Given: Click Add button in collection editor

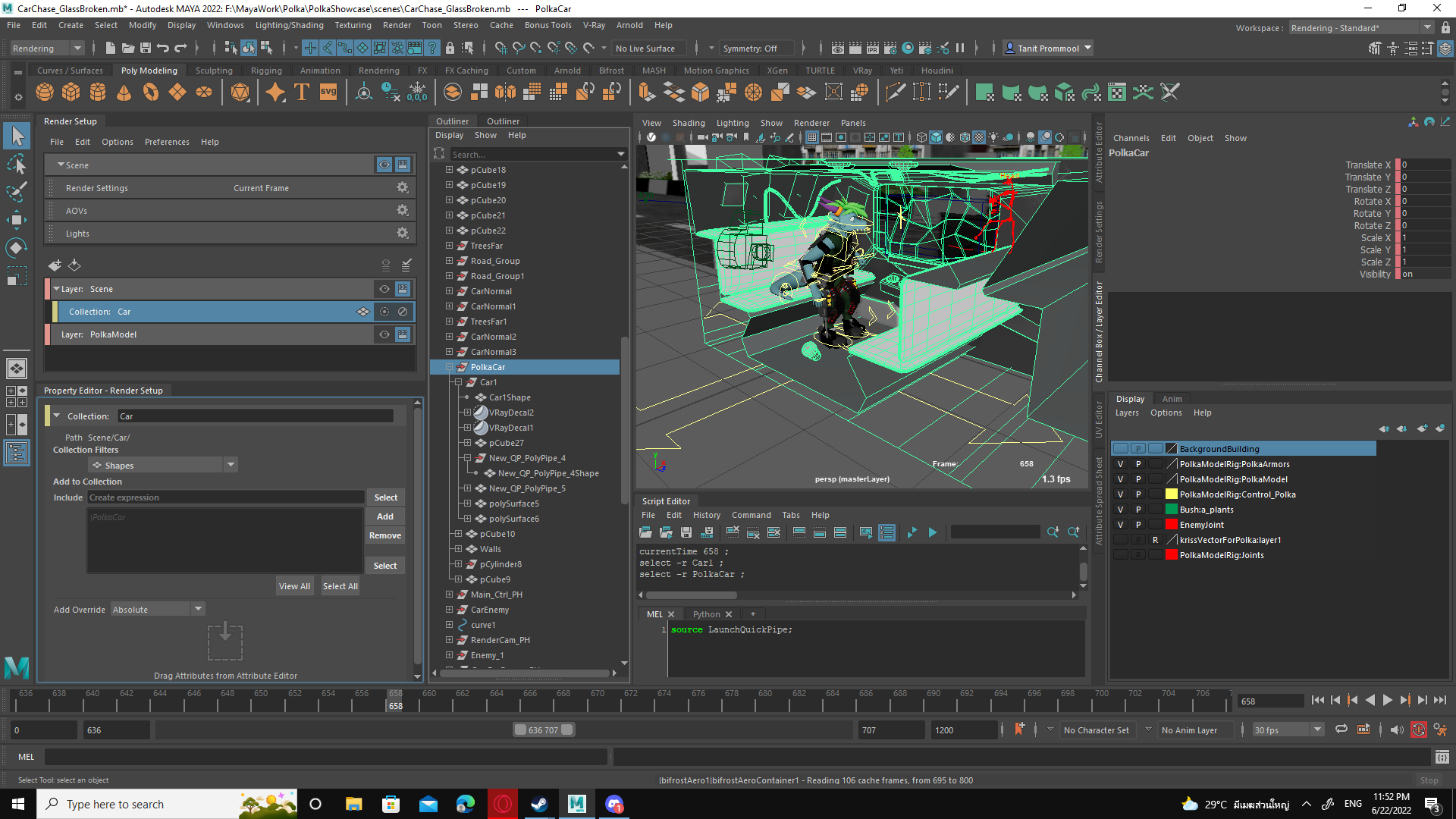Looking at the screenshot, I should [385, 516].
